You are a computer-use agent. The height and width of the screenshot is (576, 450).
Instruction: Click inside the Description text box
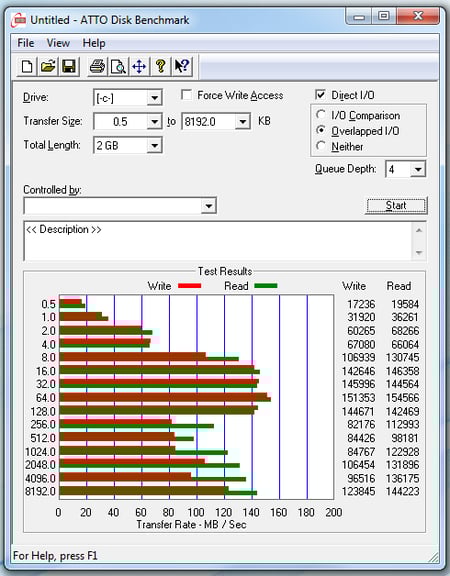(218, 241)
